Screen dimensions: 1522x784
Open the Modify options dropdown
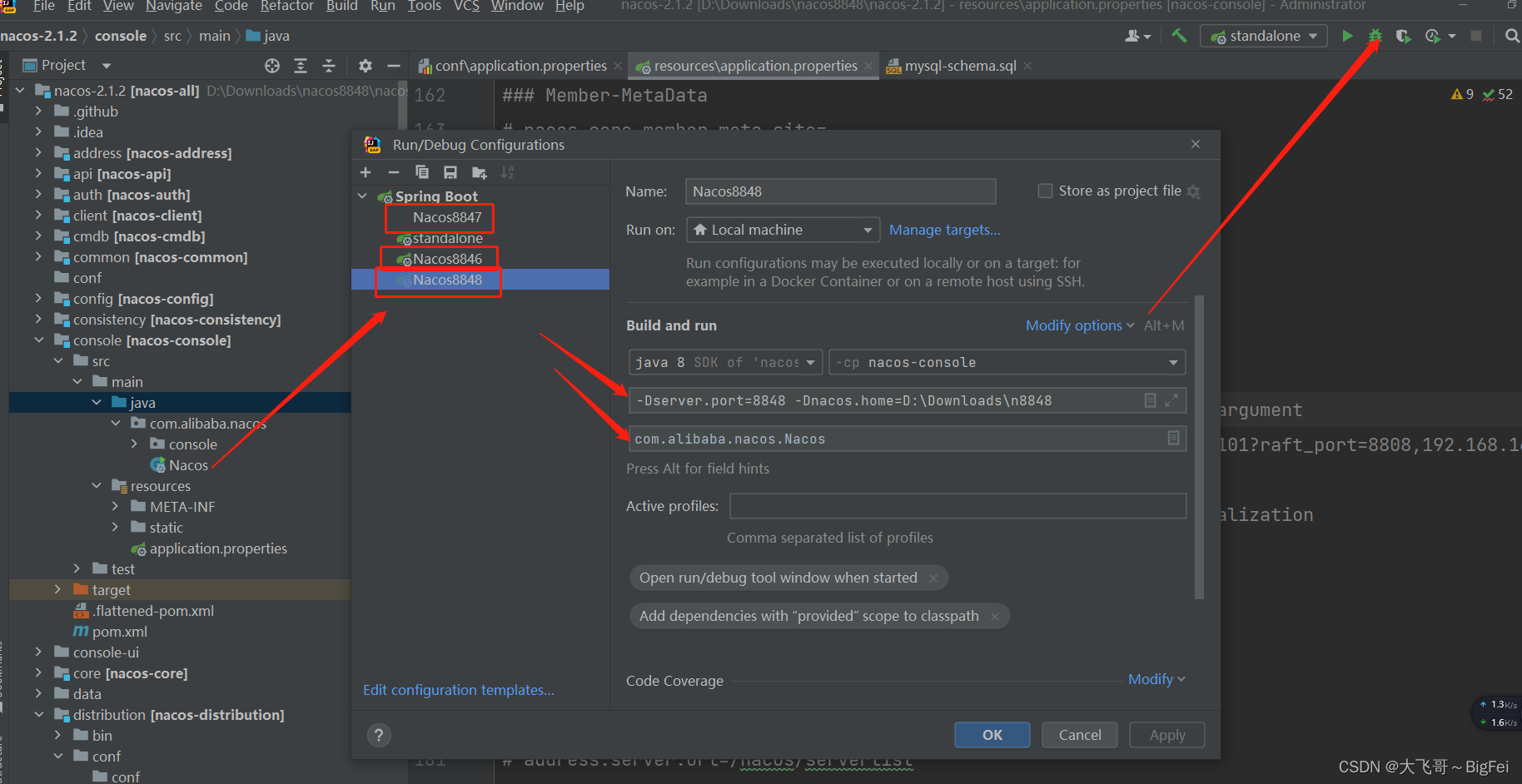click(1079, 325)
